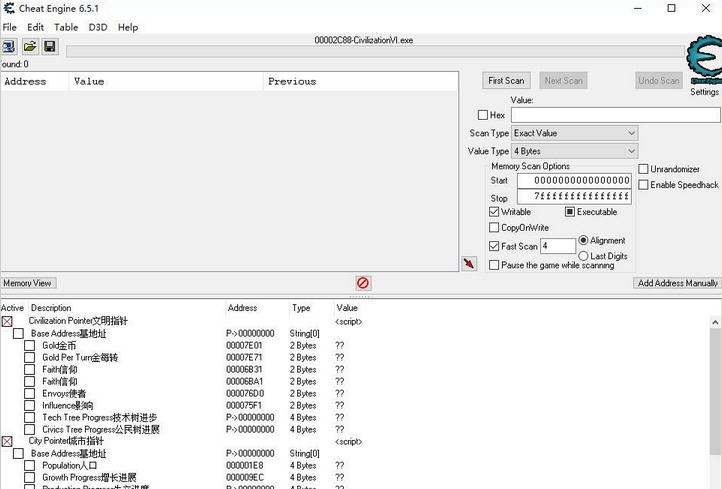This screenshot has height=489, width=722.
Task: Focus the scan Value input field
Action: (x=616, y=115)
